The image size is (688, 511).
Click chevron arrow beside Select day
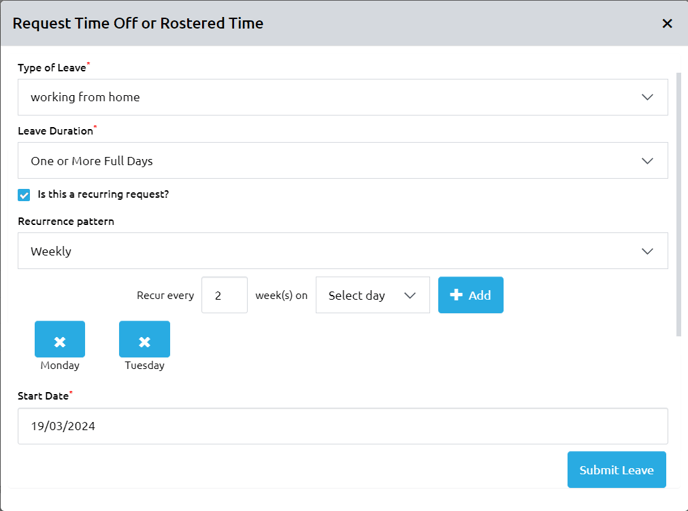pyautogui.click(x=409, y=295)
